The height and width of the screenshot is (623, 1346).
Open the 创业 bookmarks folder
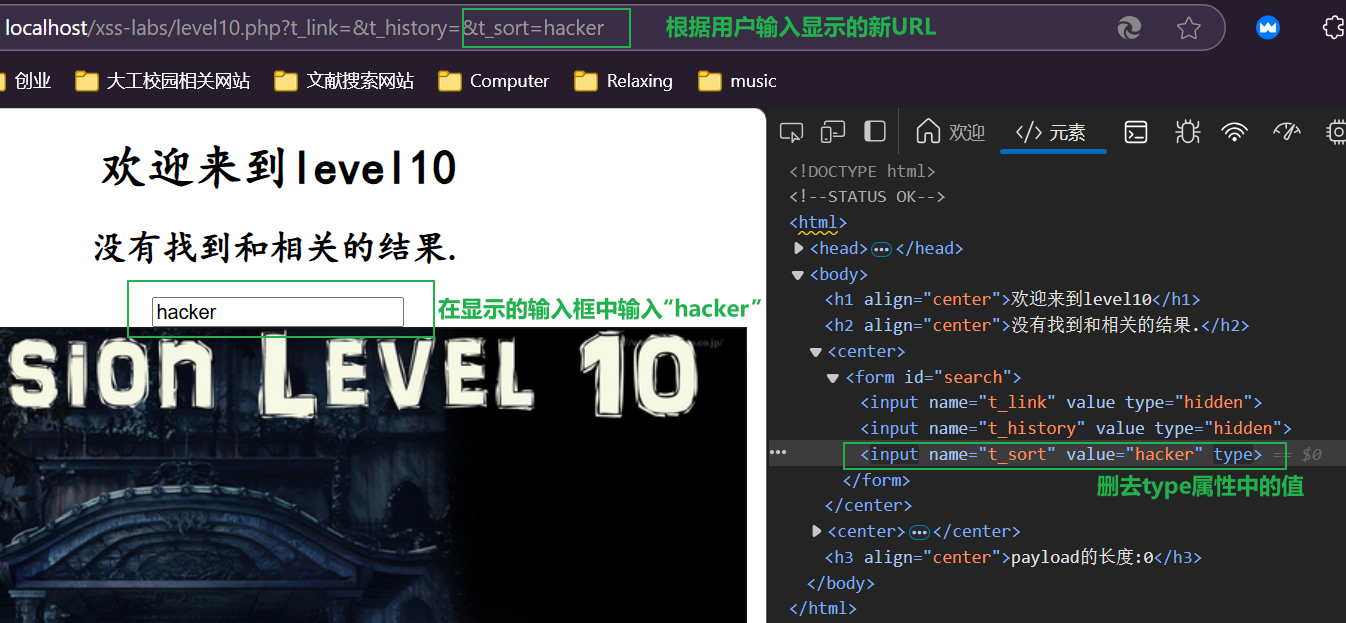coord(26,81)
